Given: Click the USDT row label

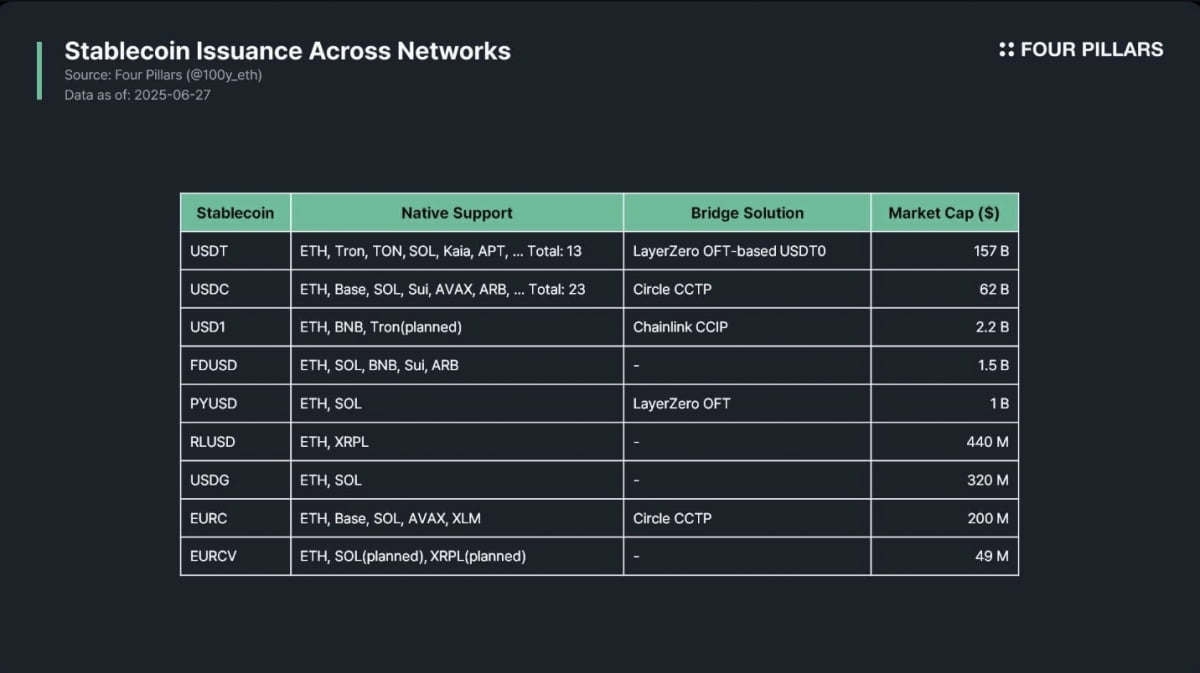Looking at the screenshot, I should [209, 251].
